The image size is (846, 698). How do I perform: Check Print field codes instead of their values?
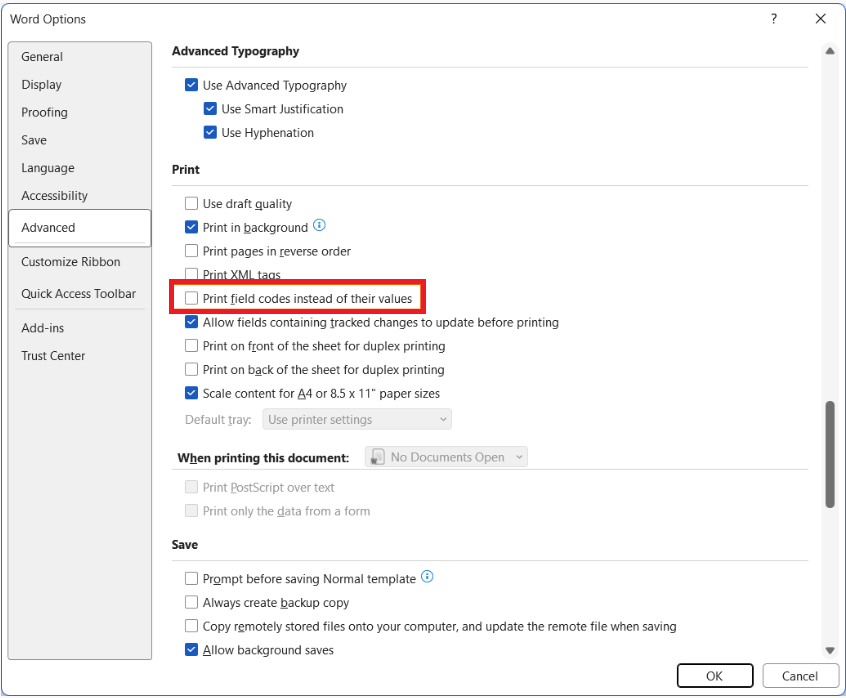192,298
